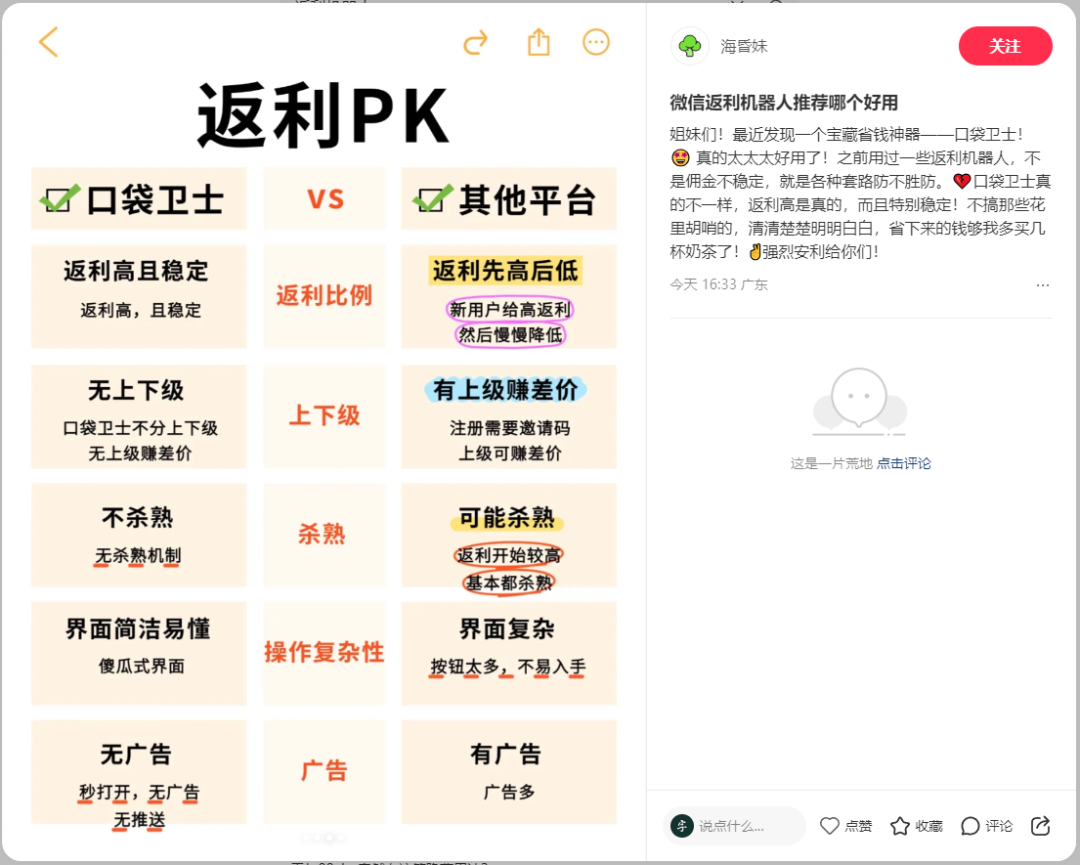The image size is (1080, 865).
Task: Click the timestamp 今天 16:33 广东
Action: [x=718, y=284]
